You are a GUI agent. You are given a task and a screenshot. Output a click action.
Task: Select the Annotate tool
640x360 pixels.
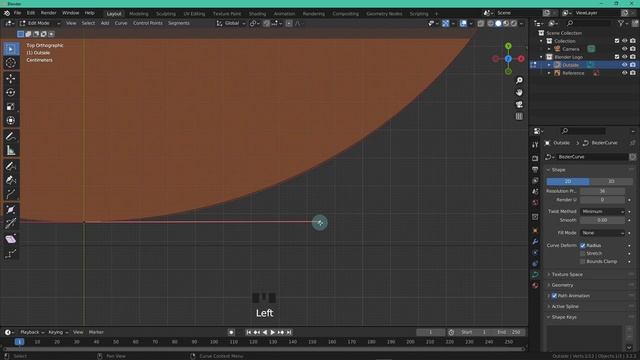click(x=11, y=137)
